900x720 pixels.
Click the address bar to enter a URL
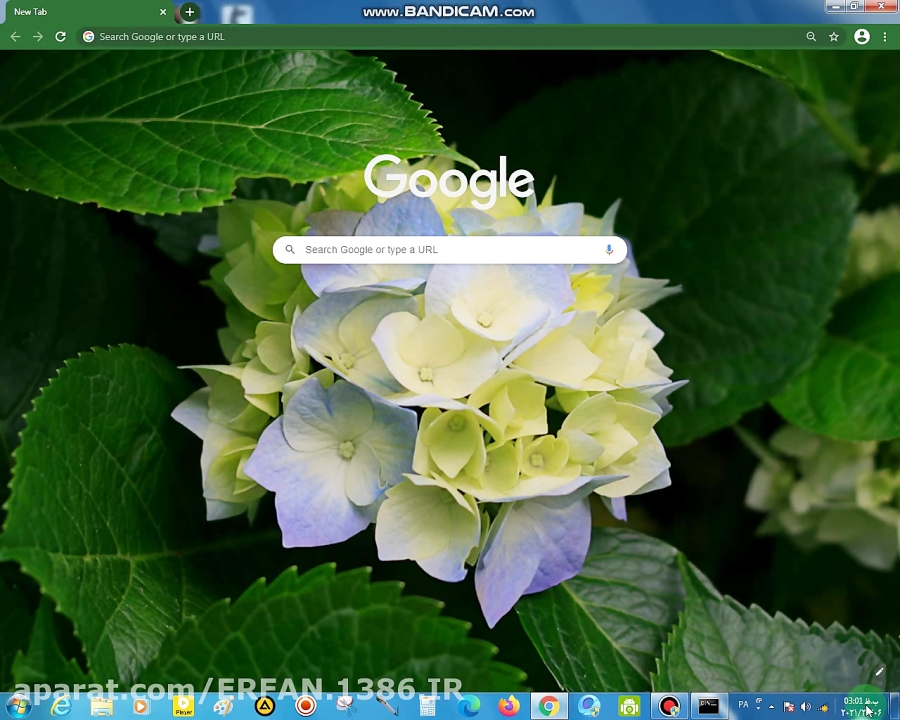tap(442, 37)
